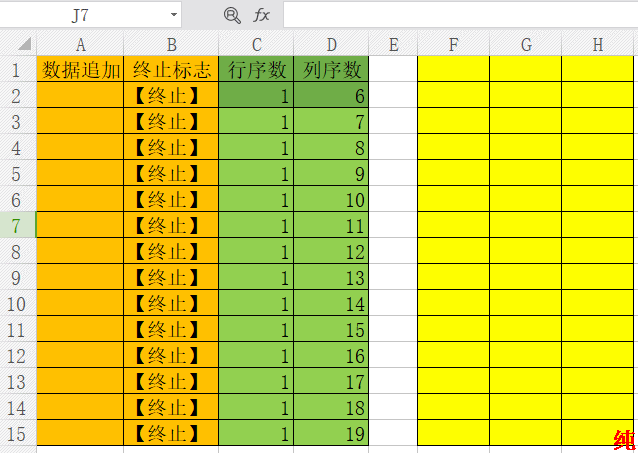Click the cell with value 6

(x=331, y=95)
